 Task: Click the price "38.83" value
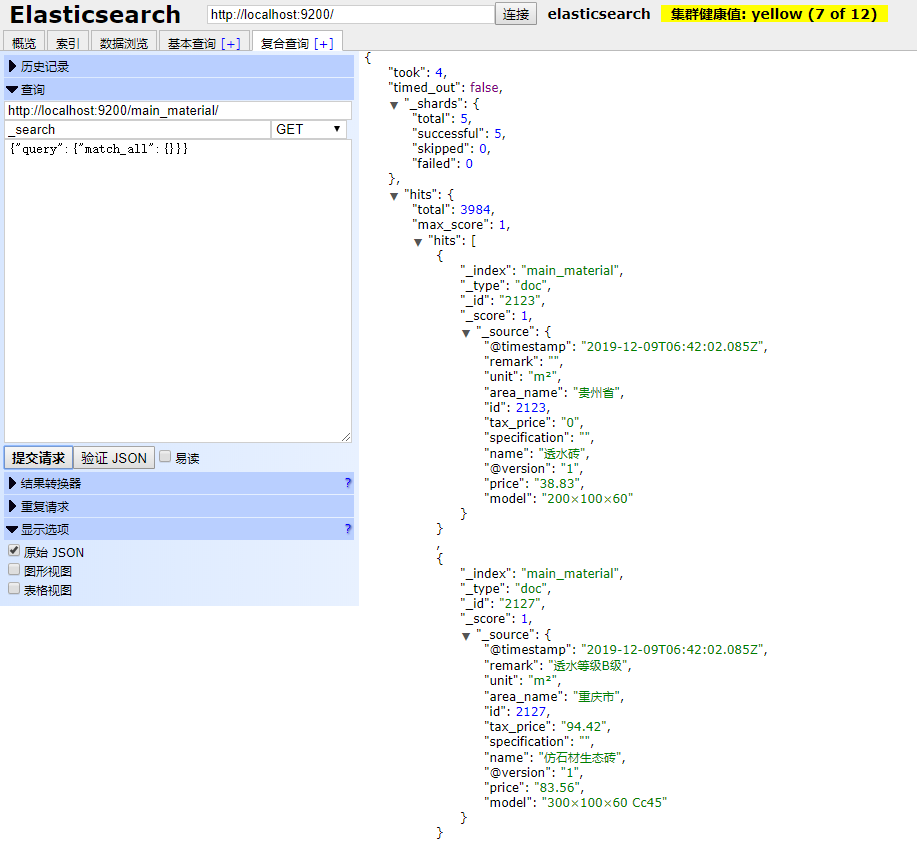(x=557, y=484)
